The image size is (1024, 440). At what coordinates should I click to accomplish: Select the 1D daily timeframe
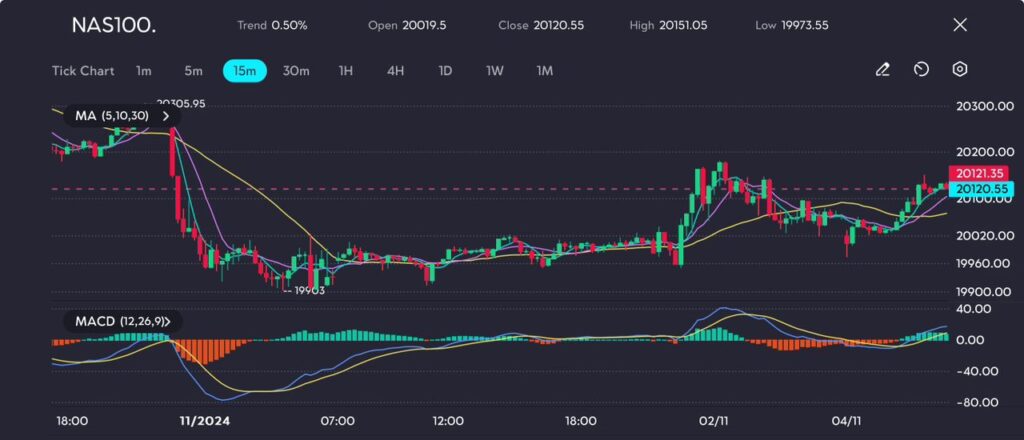[445, 71]
